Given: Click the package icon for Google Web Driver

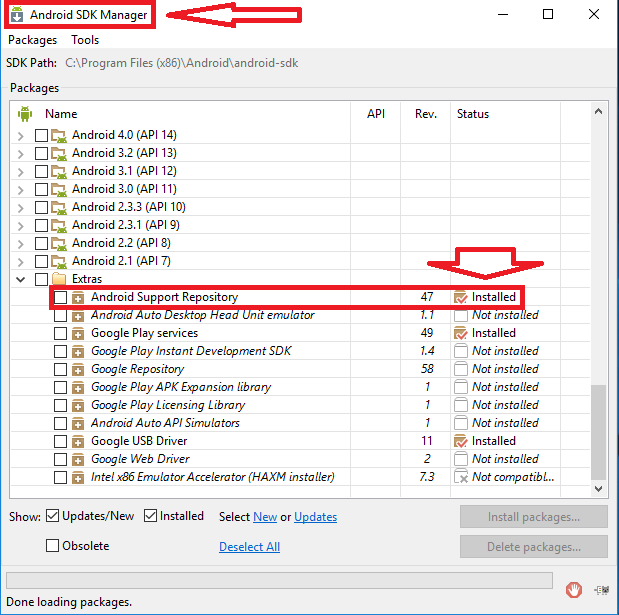Looking at the screenshot, I should [78, 459].
